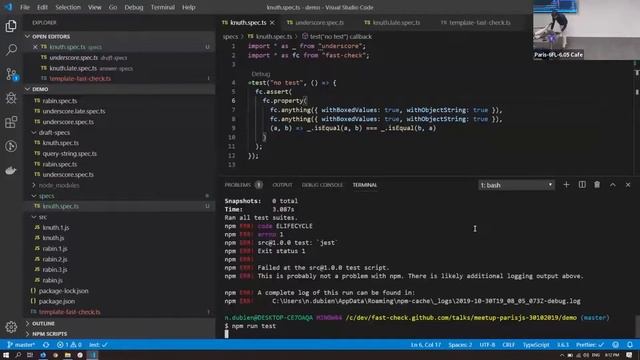The width and height of the screenshot is (640, 360).
Task: Open knuth.1.js in src folder
Action: pos(56,227)
